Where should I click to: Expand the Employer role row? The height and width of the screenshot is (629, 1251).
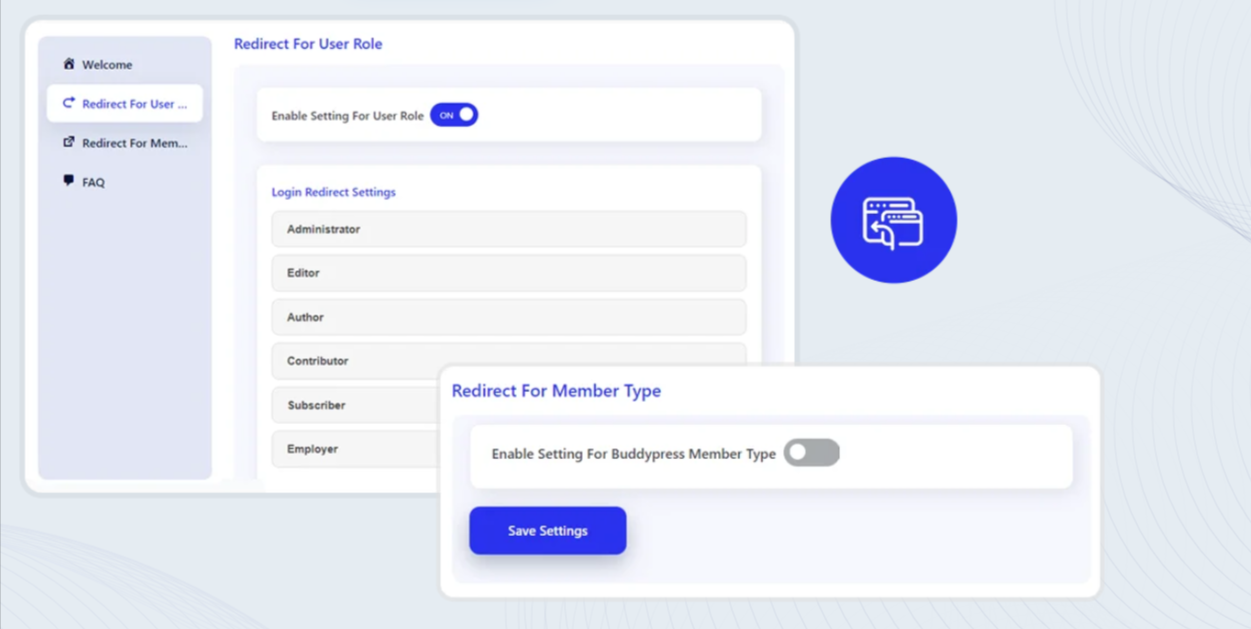(355, 449)
